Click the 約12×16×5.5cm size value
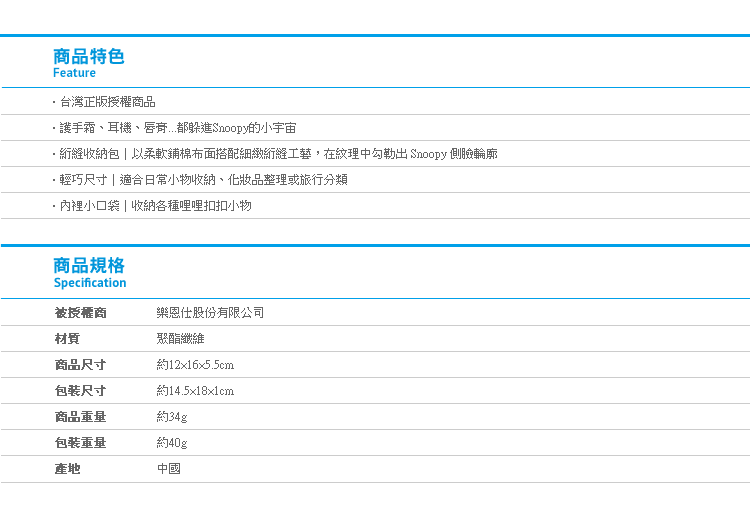This screenshot has height=505, width=750. 195,365
